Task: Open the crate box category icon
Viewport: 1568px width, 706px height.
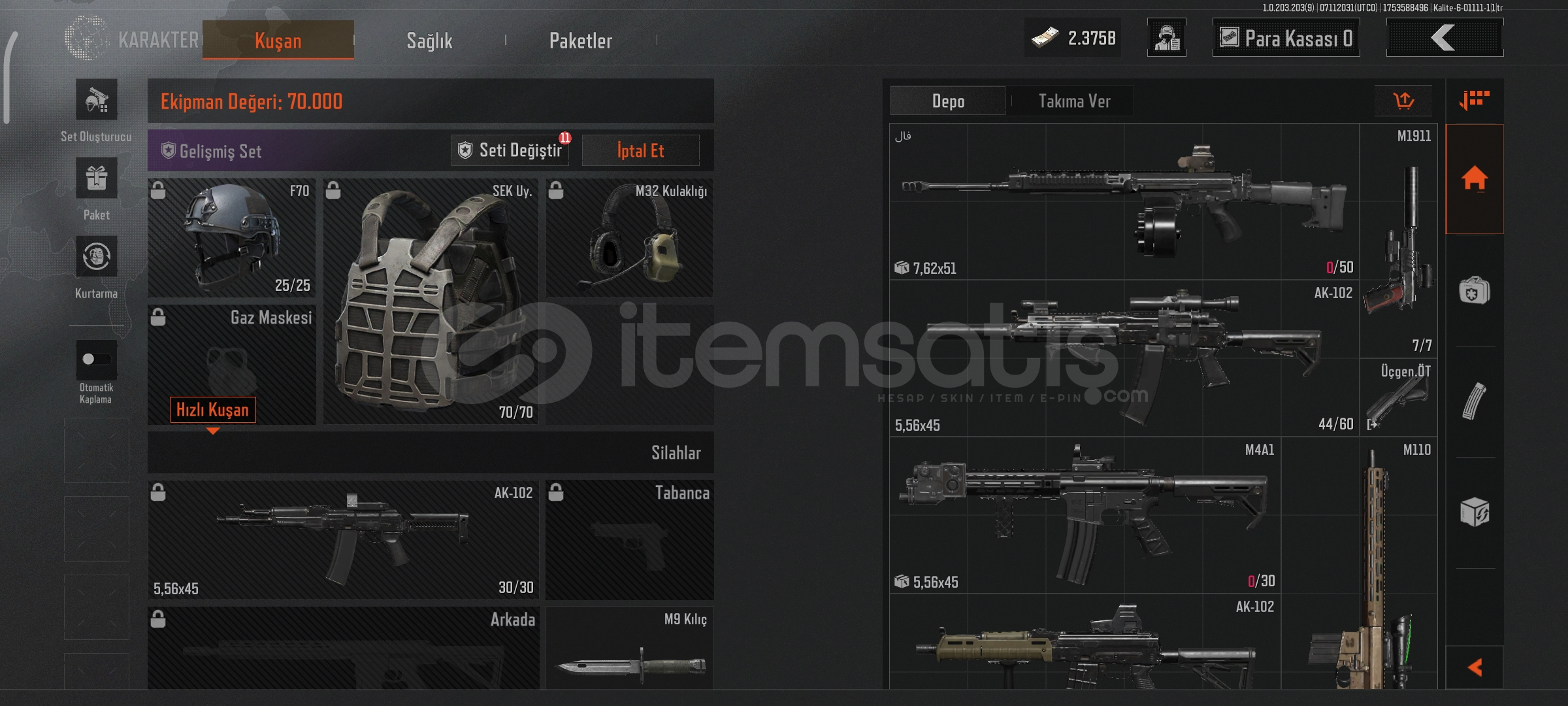Action: (x=1475, y=512)
